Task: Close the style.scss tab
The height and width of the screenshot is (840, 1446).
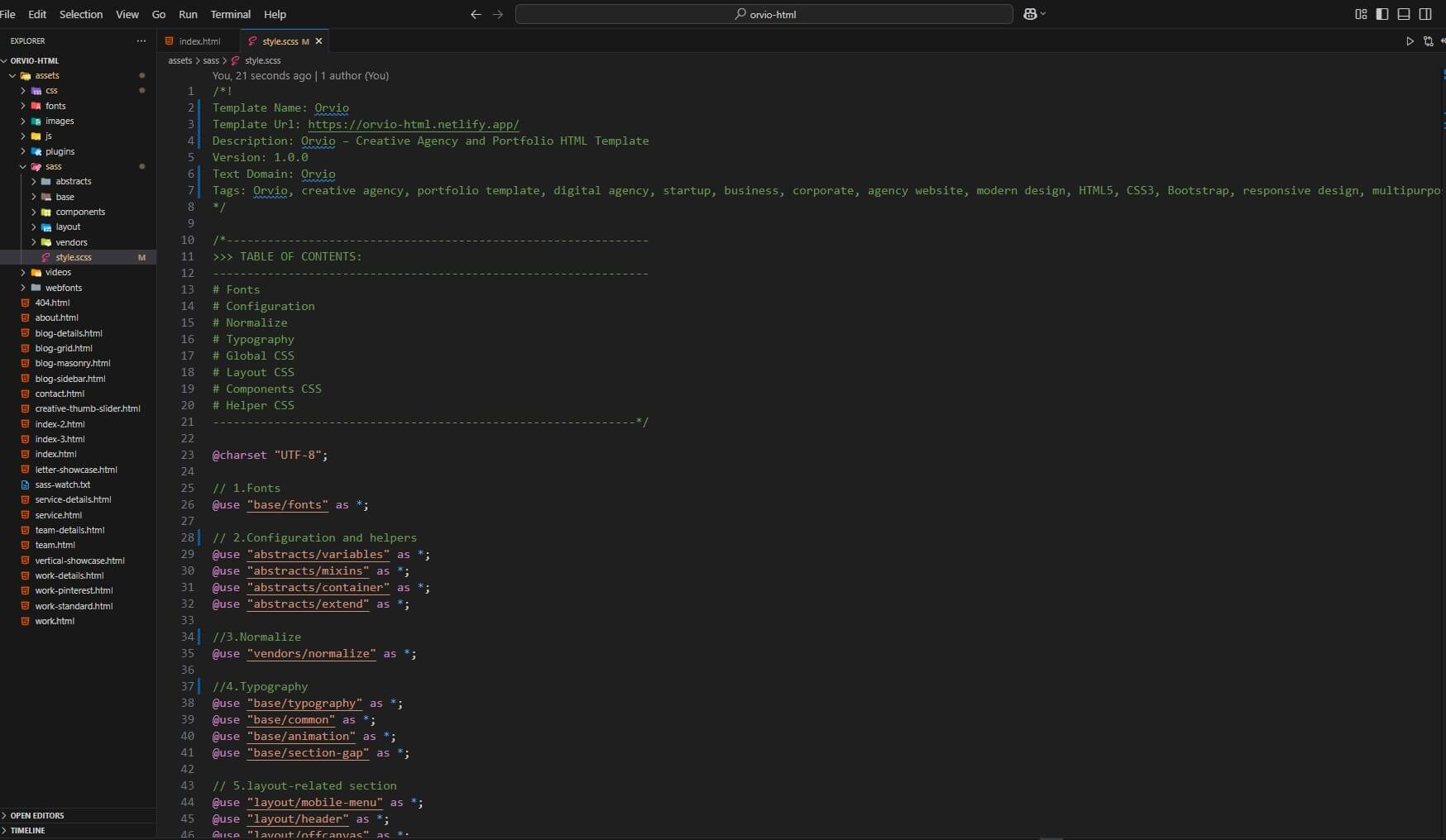Action: [318, 41]
